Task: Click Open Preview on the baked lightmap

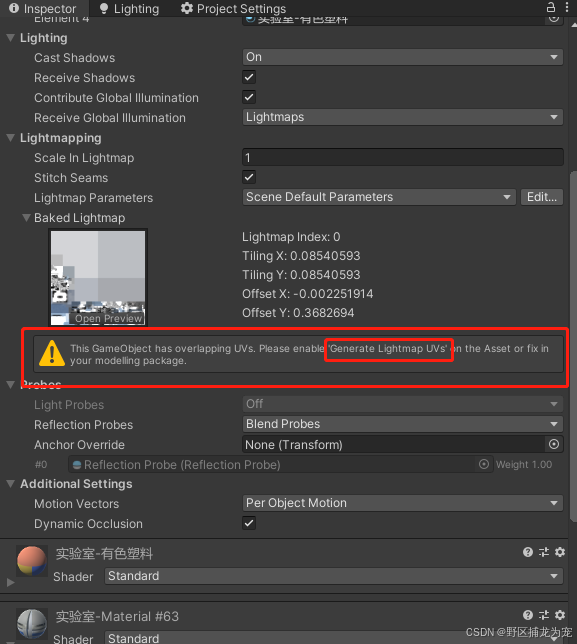Action: point(108,318)
